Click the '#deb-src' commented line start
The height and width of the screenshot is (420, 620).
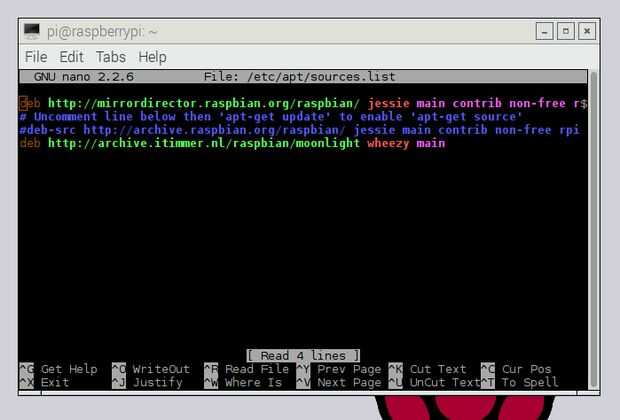(x=47, y=130)
